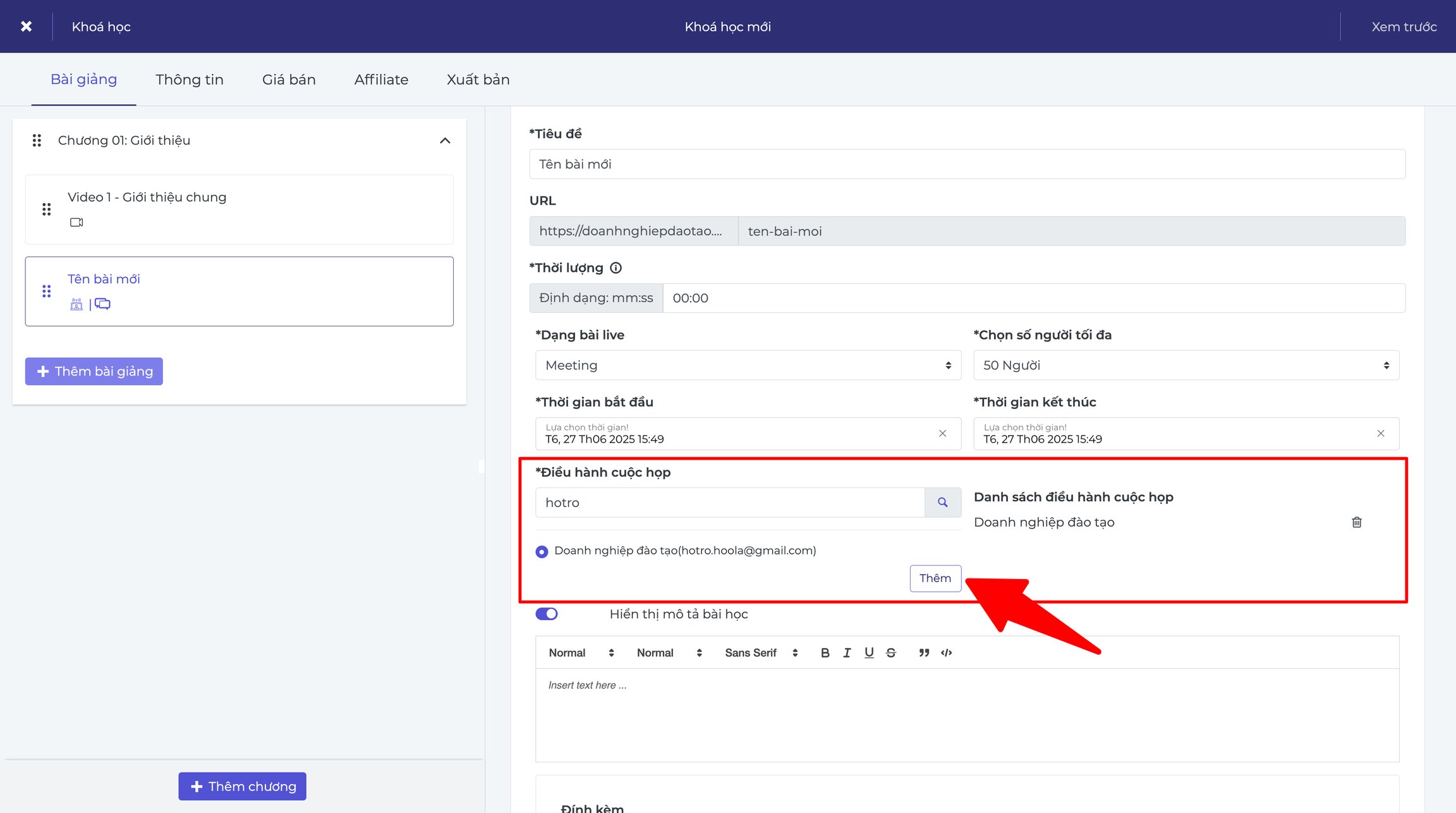The width and height of the screenshot is (1456, 813).
Task: Insert a blockquote via the quote icon
Action: (923, 652)
